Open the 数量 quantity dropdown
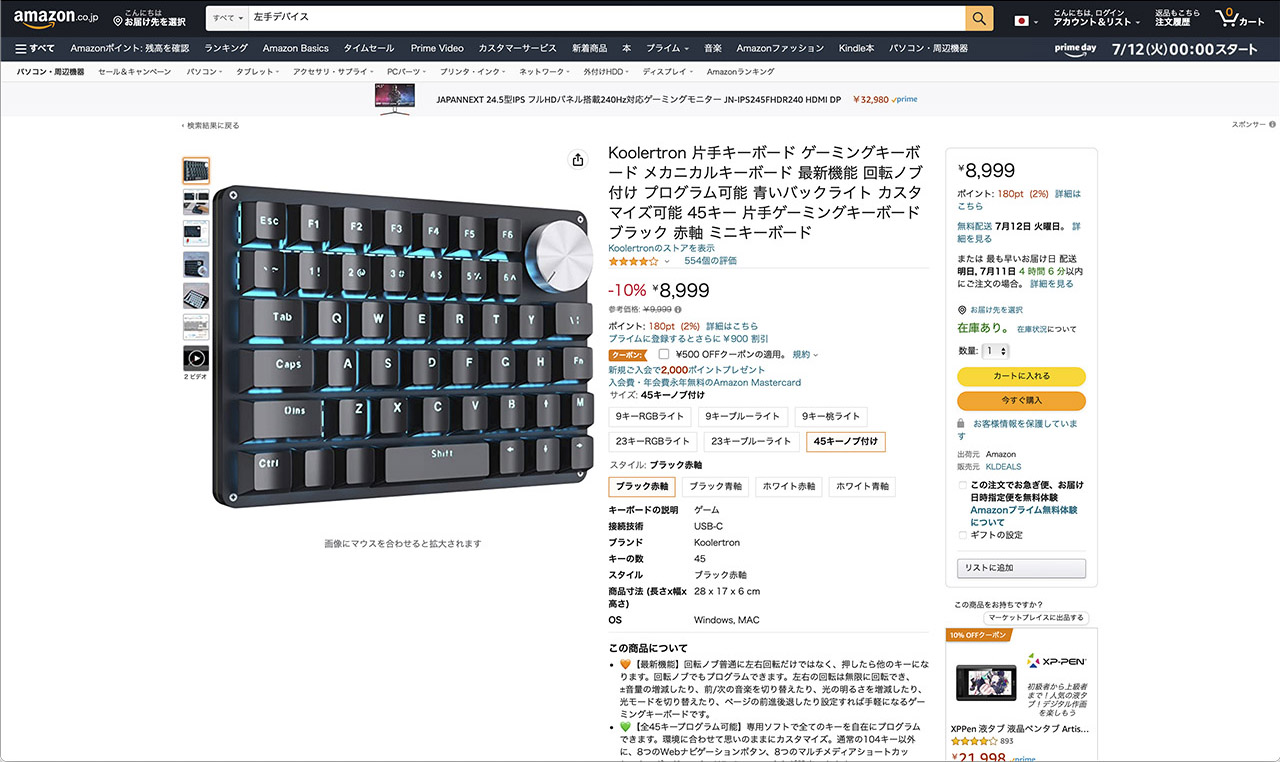 coord(996,351)
